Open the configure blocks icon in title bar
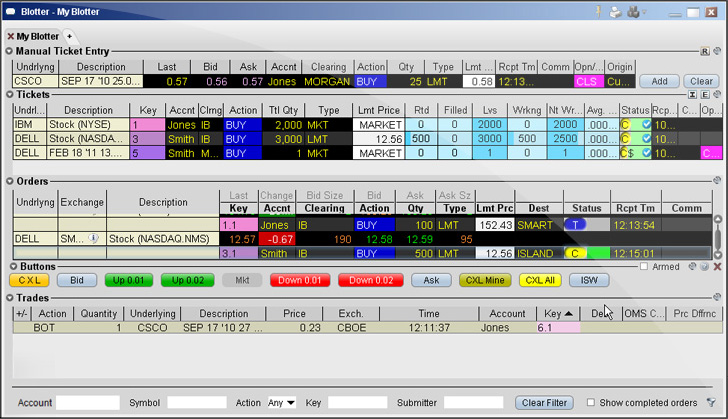Viewport: 728px width, 419px height. coord(633,12)
